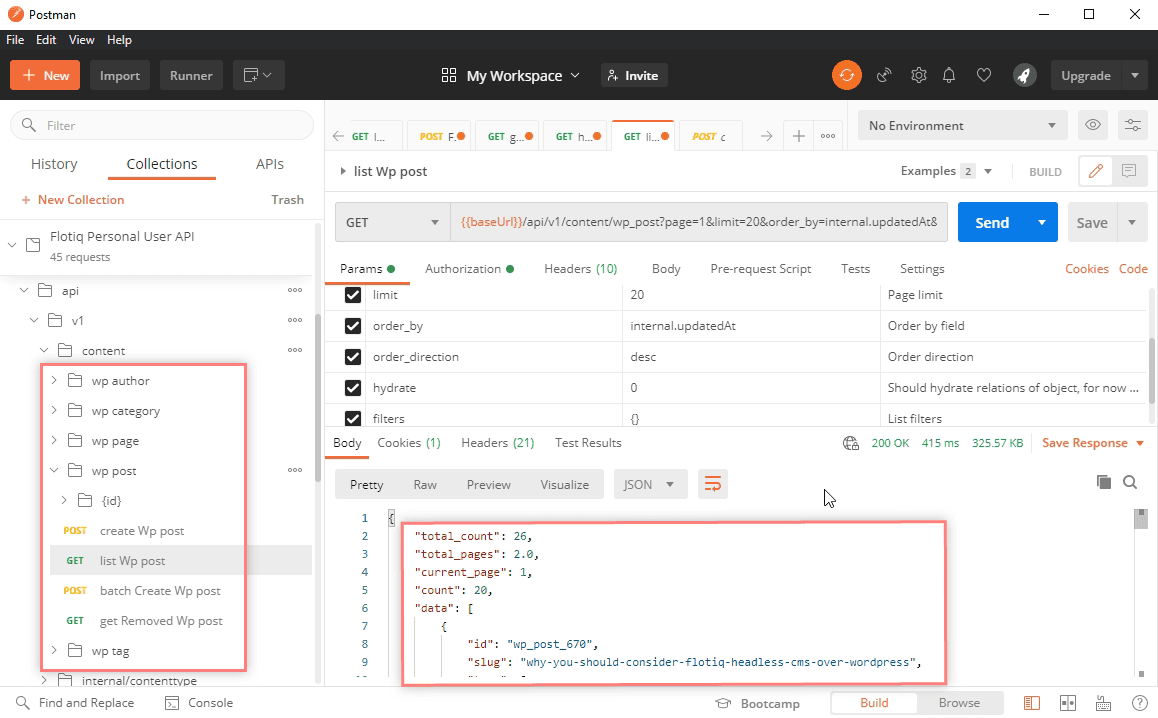
Task: Uncheck the limit parameter checkbox
Action: tap(353, 295)
